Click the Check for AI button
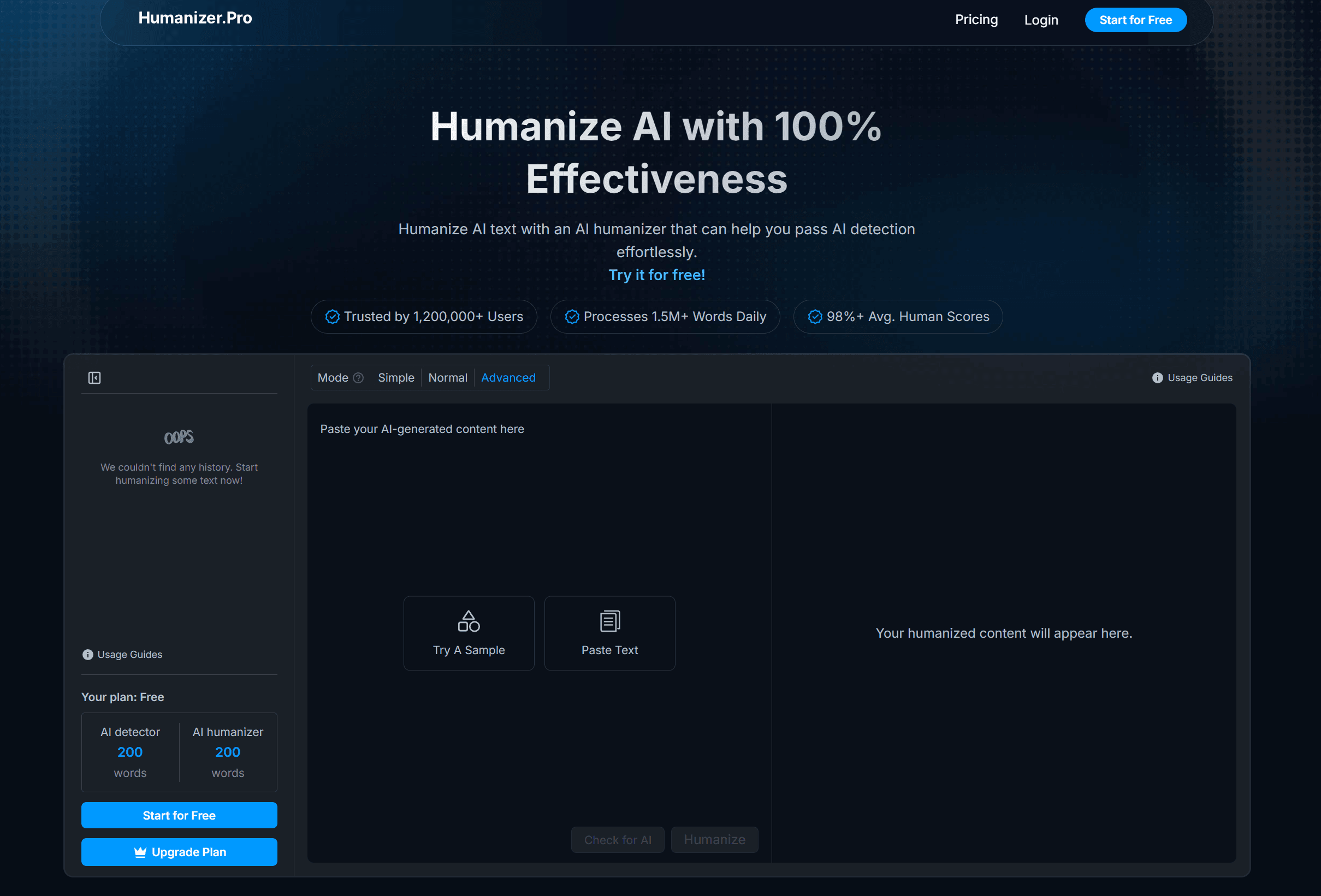The height and width of the screenshot is (896, 1321). (x=618, y=840)
